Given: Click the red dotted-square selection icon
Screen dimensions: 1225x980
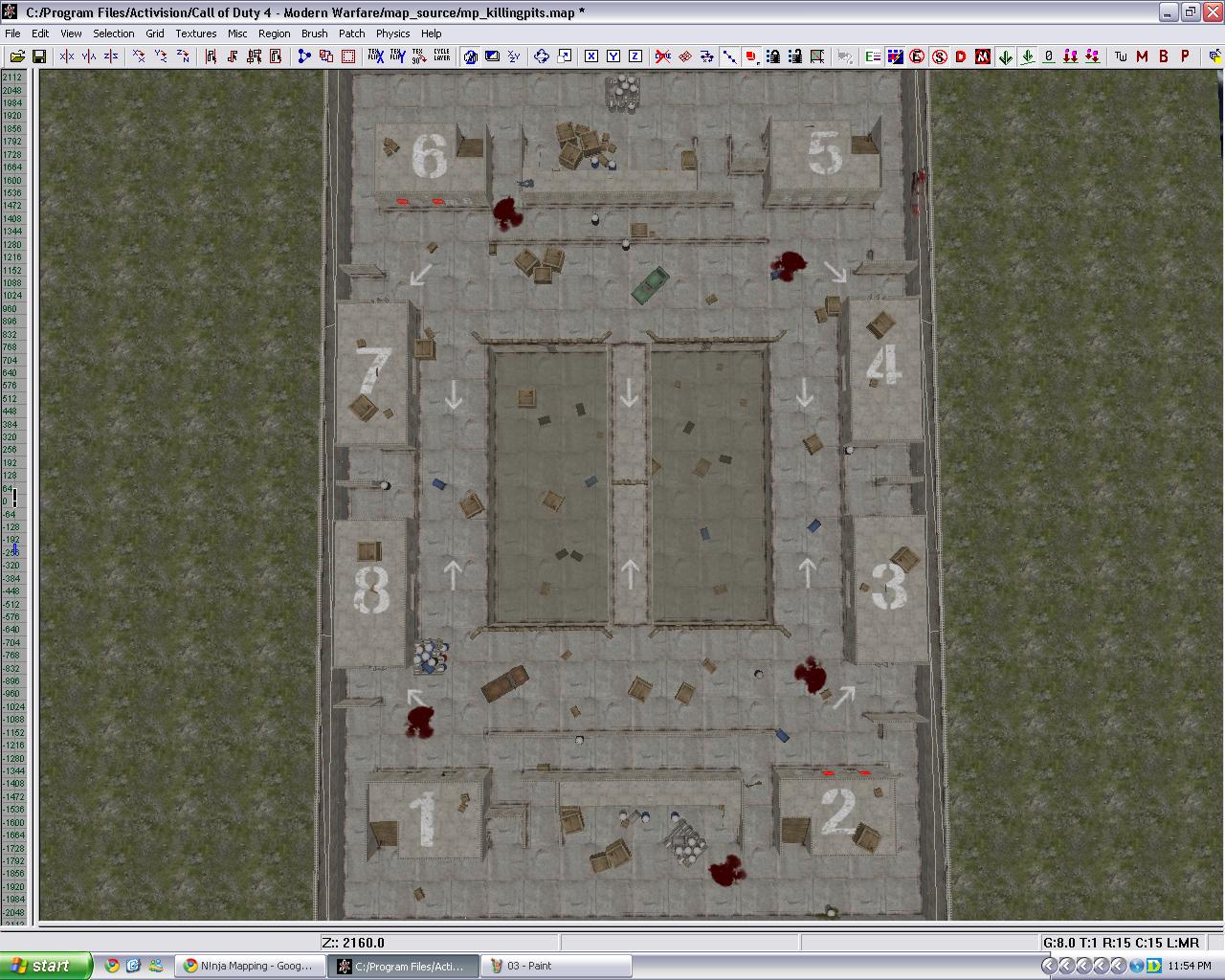Looking at the screenshot, I should [x=348, y=56].
